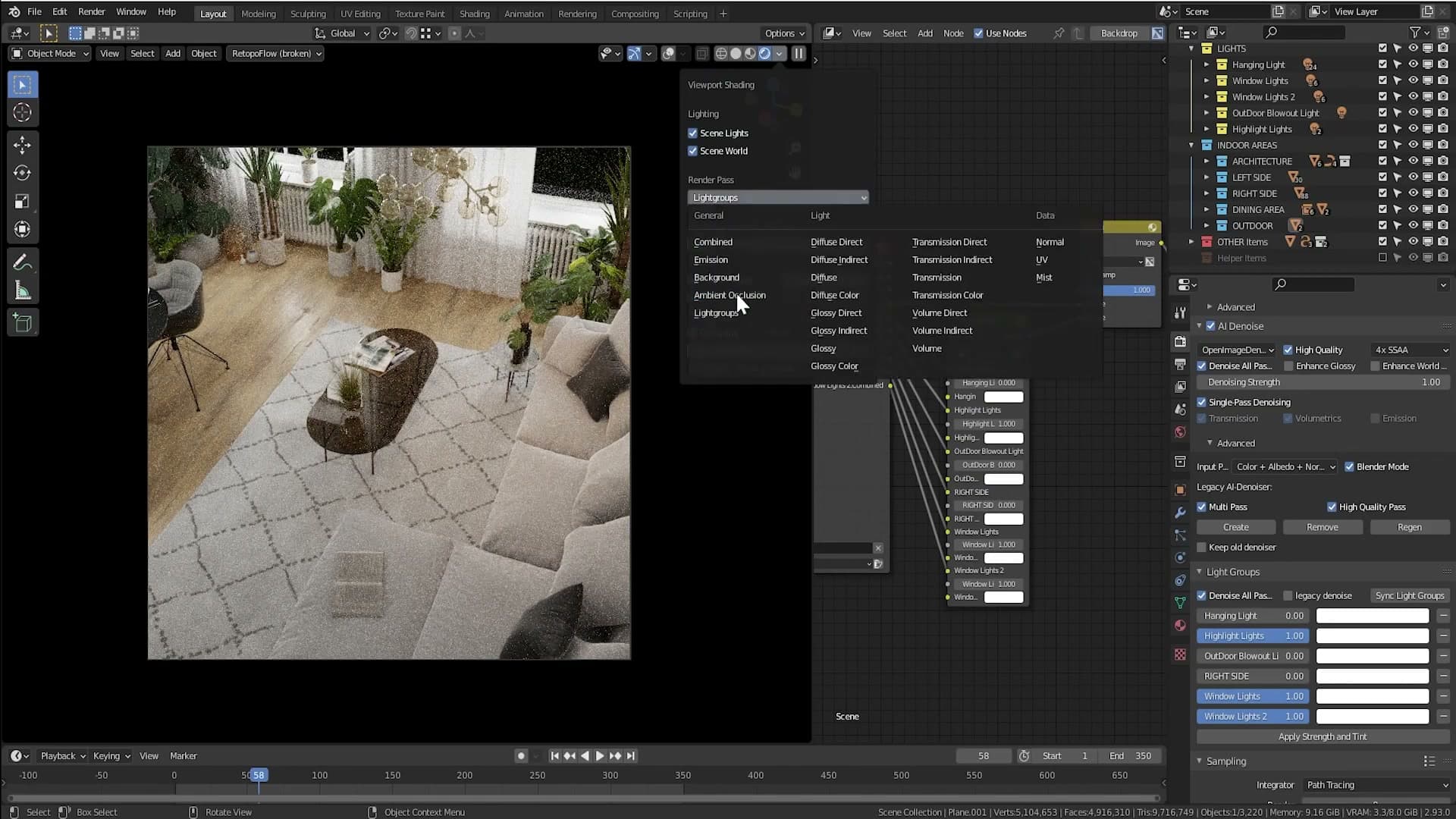Screen dimensions: 1456x819
Task: Click the End frame field
Action: tap(1130, 756)
